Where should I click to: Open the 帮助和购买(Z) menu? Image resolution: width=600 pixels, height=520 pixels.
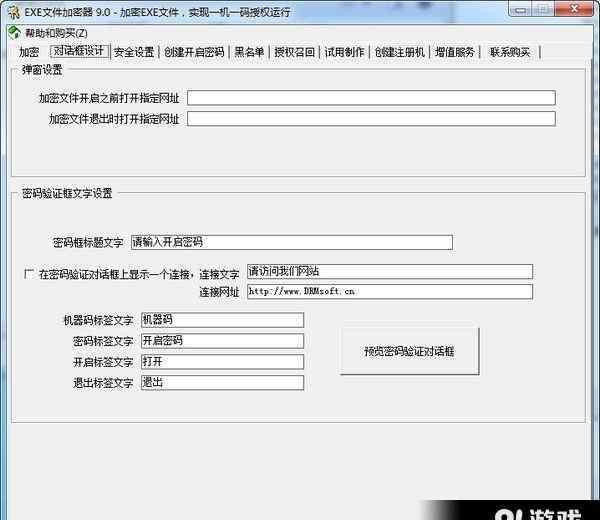[x=56, y=33]
